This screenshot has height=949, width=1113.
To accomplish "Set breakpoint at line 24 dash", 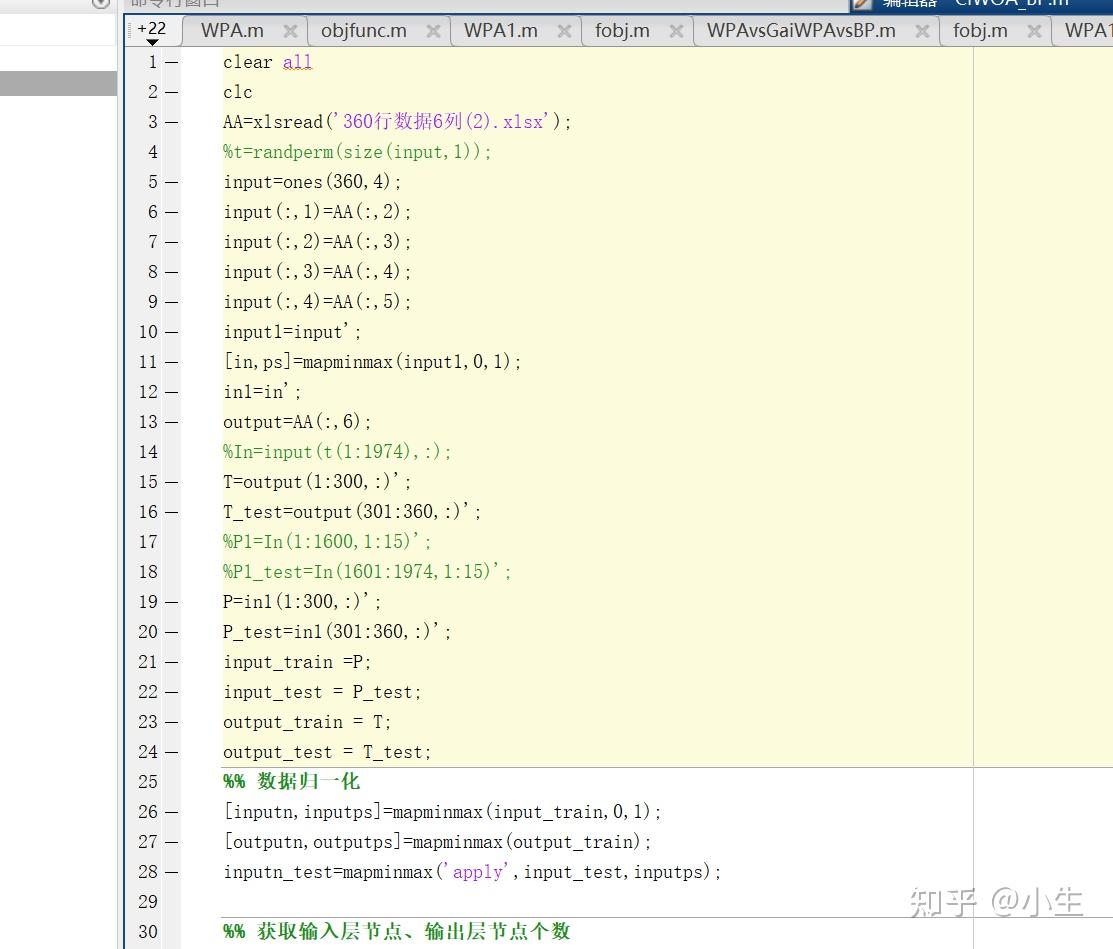I will tap(171, 752).
